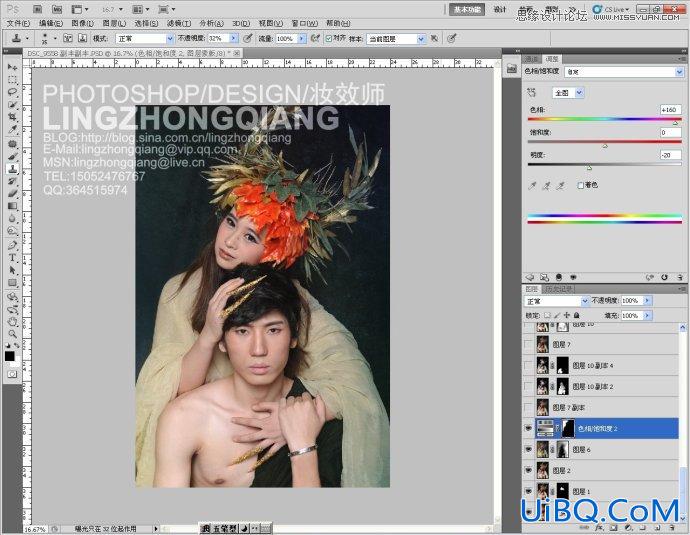Viewport: 690px width, 535px height.
Task: Select the History Brush tool
Action: click(12, 181)
